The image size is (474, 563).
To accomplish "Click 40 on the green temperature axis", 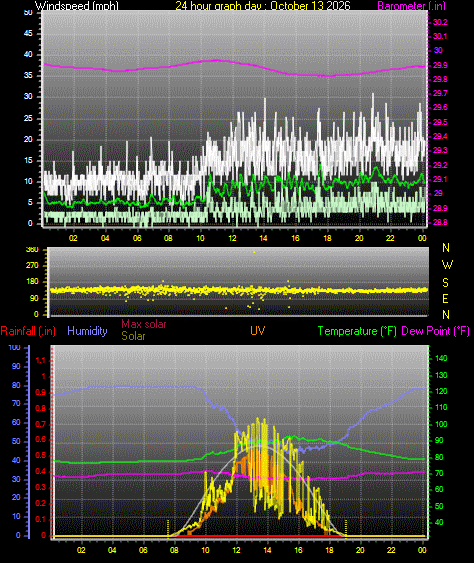I will (x=439, y=522).
